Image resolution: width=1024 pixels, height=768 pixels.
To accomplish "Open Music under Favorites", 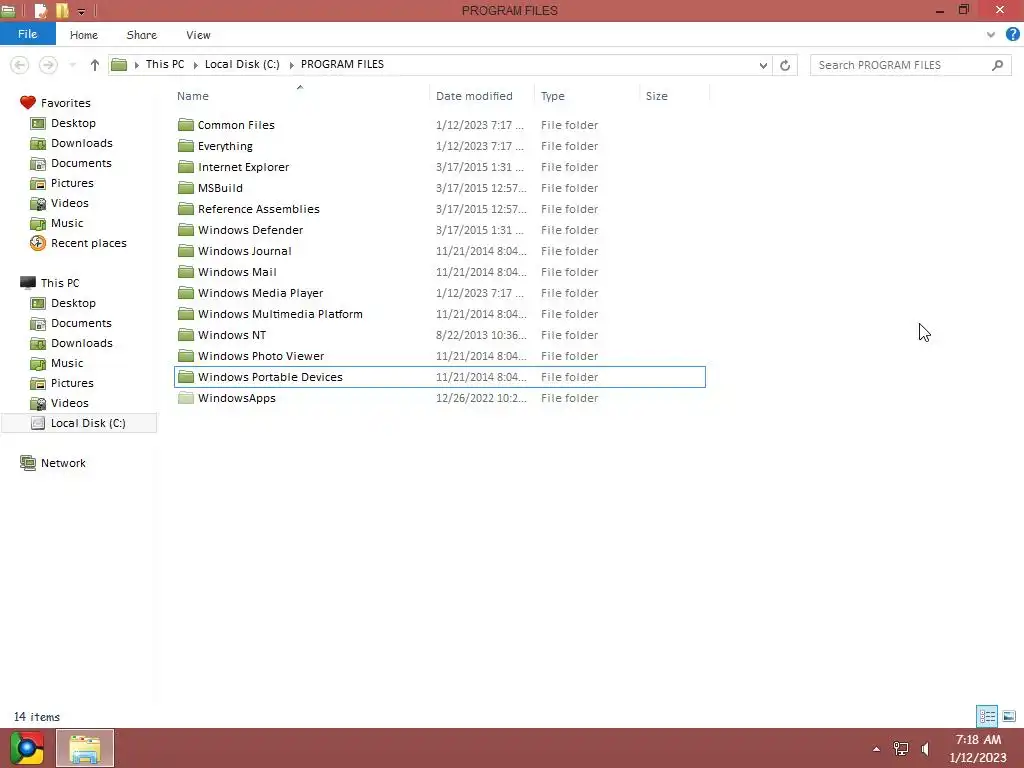I will pyautogui.click(x=67, y=223).
